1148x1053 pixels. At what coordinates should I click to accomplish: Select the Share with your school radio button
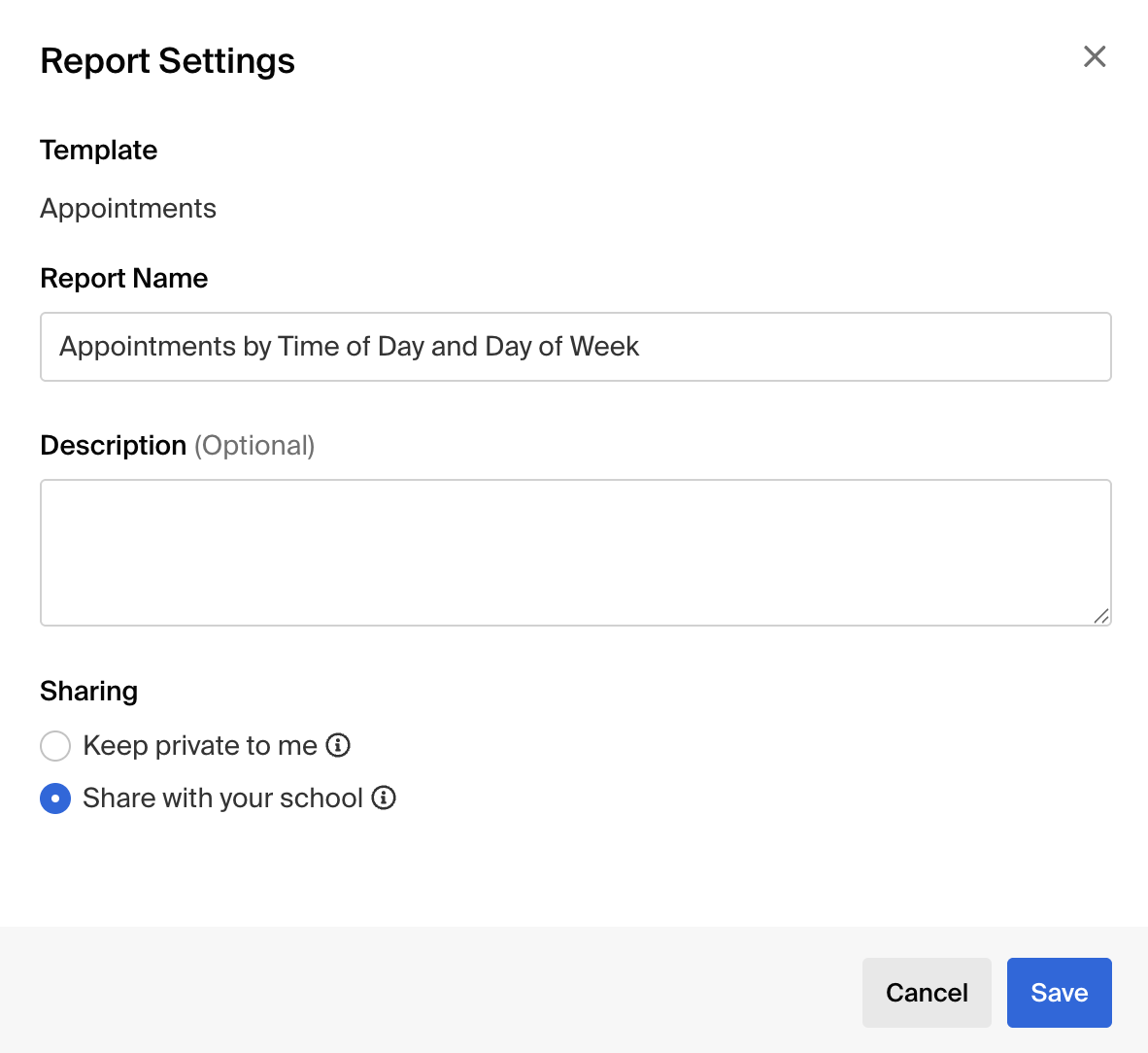click(55, 798)
